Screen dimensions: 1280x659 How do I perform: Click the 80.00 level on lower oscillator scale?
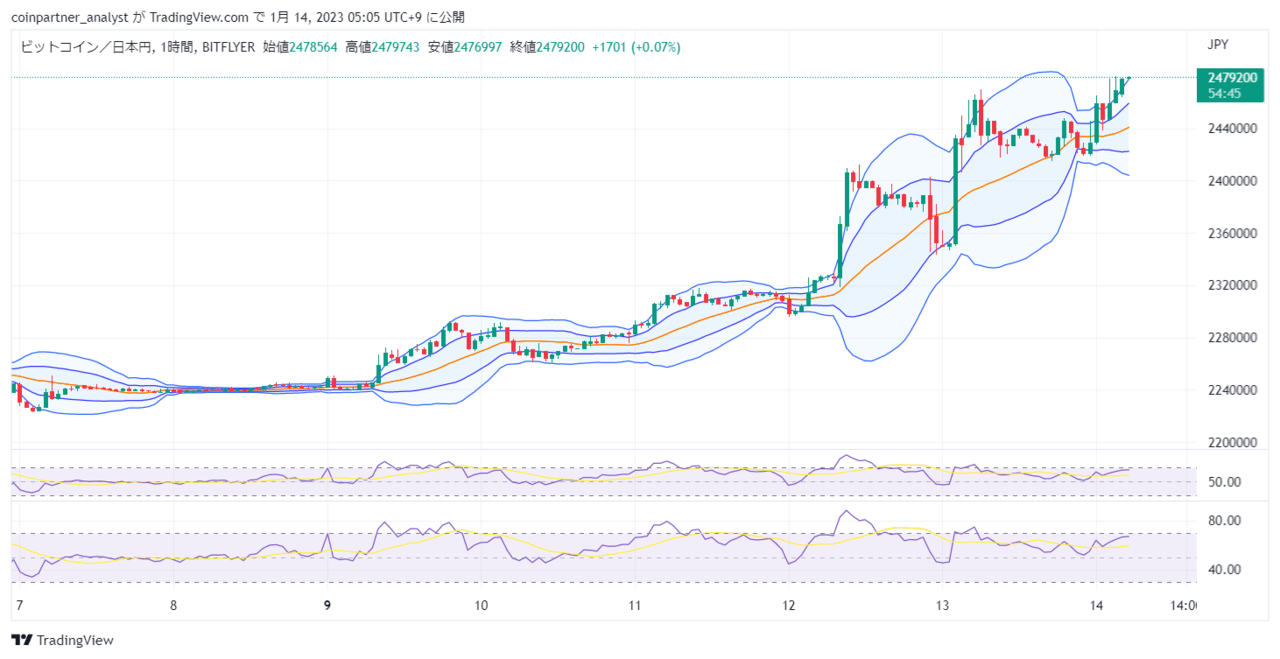(1224, 521)
